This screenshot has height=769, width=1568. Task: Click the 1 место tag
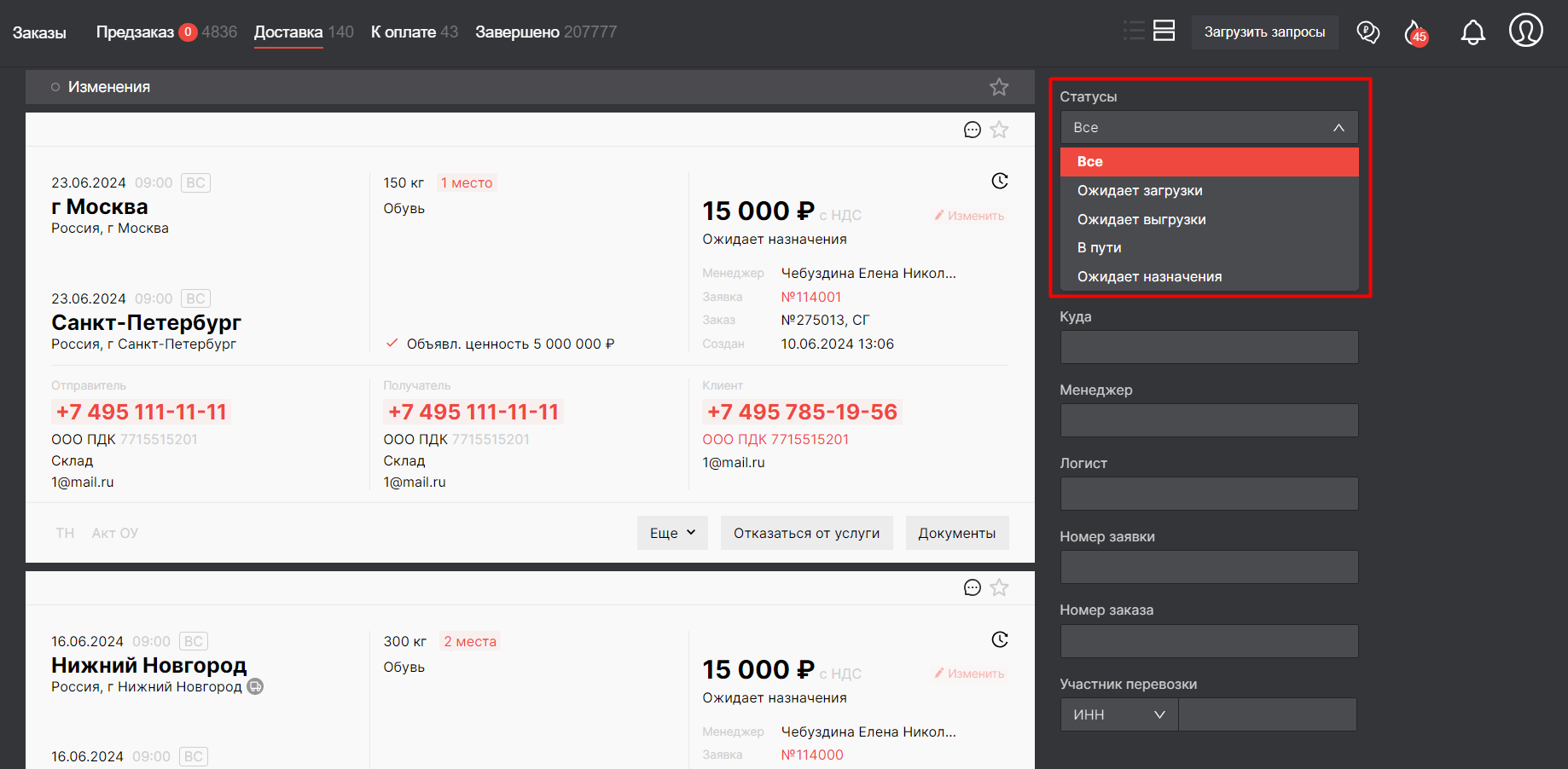click(467, 182)
